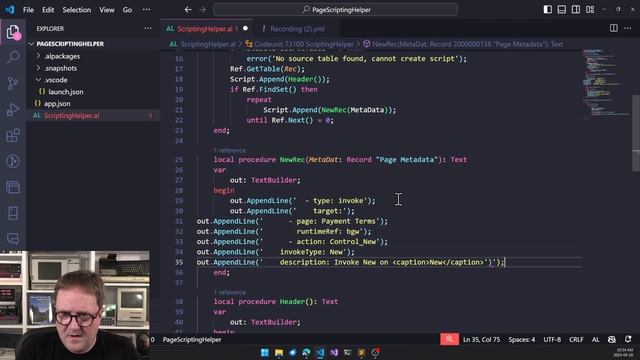Click '1 reference' CodeLens above Header procedure
640x360 pixels.
pos(230,293)
